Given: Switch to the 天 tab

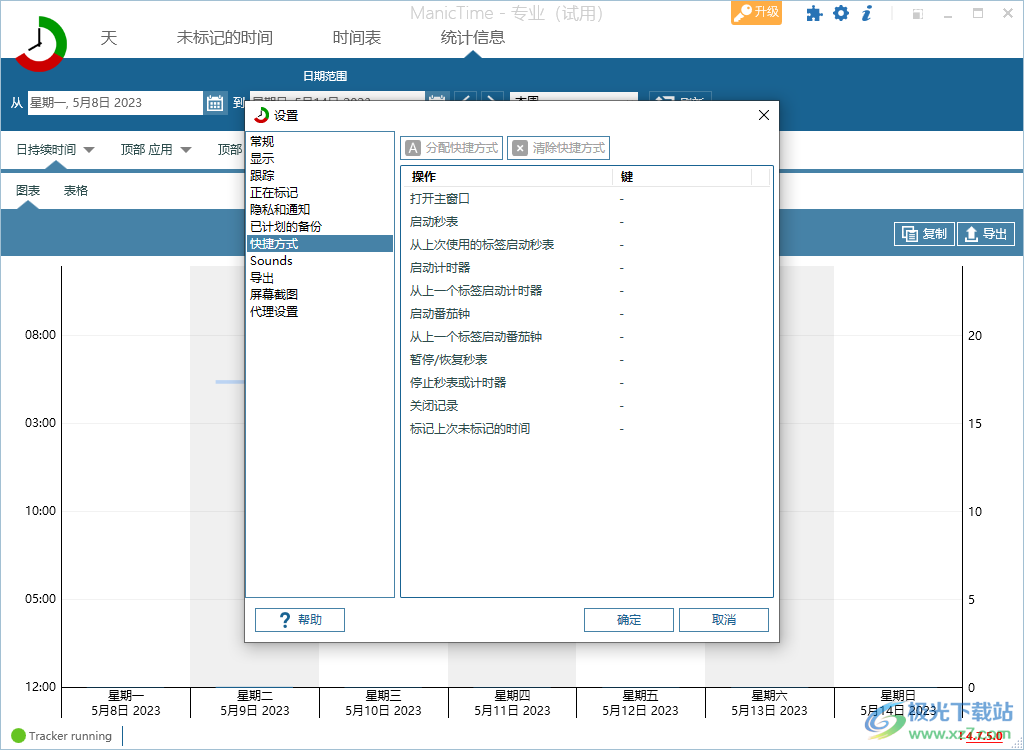Looking at the screenshot, I should [x=109, y=38].
